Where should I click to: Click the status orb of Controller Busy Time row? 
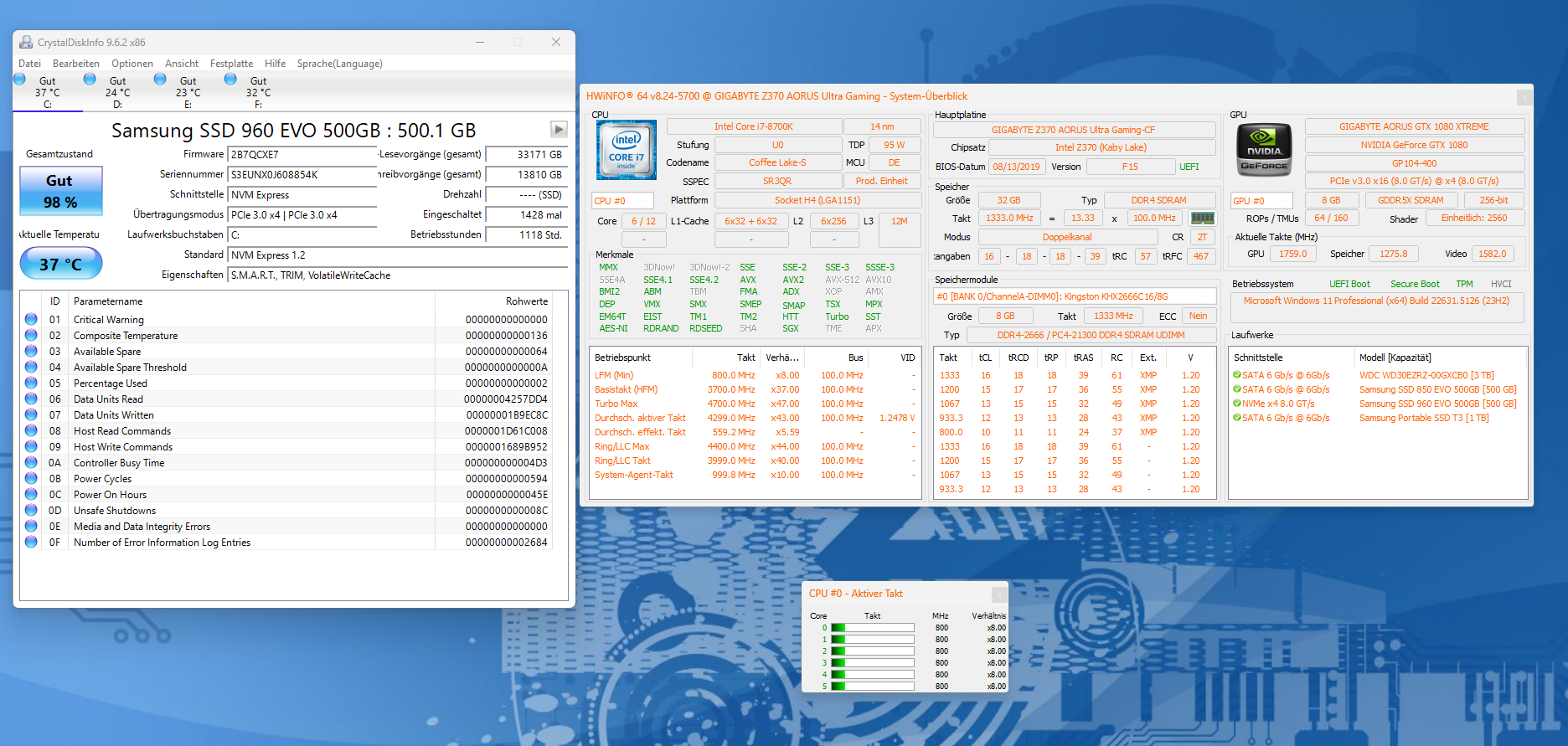[31, 462]
